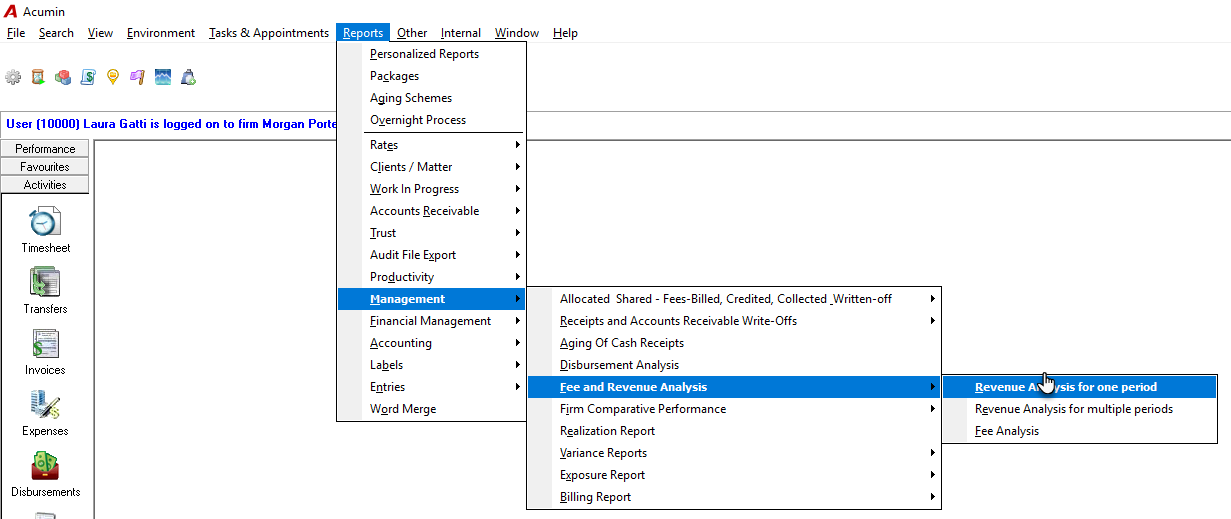1231x519 pixels.
Task: Open Revenue Analysis for one period
Action: (1080, 387)
